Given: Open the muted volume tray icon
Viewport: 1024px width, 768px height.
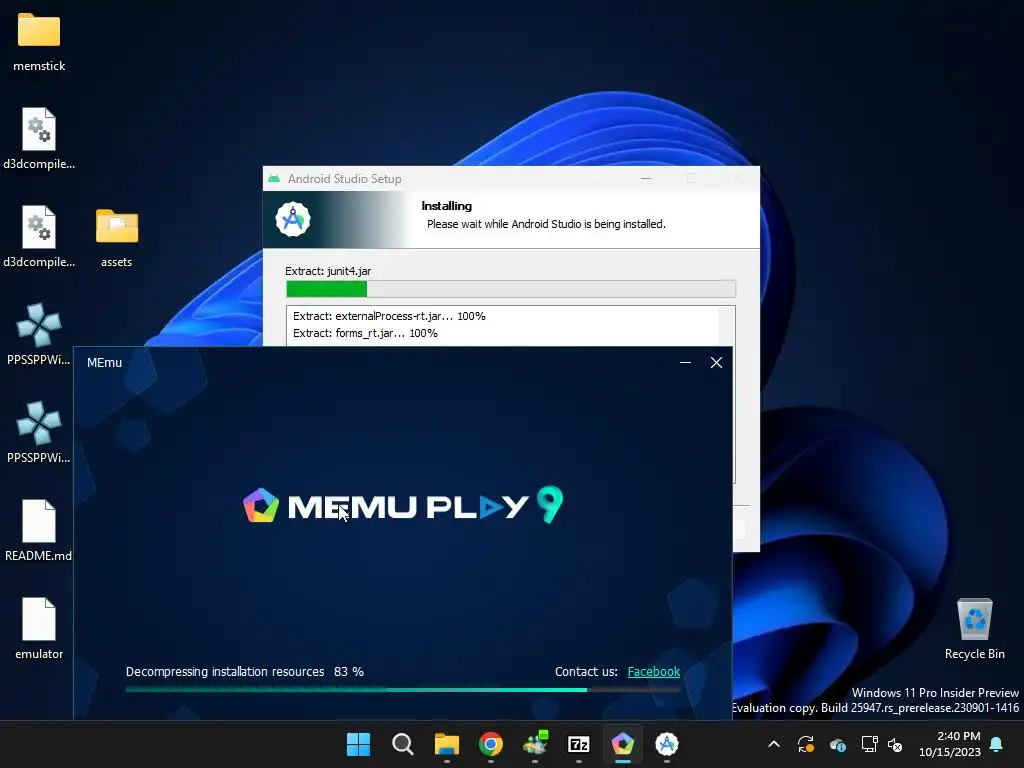Looking at the screenshot, I should click(x=895, y=744).
